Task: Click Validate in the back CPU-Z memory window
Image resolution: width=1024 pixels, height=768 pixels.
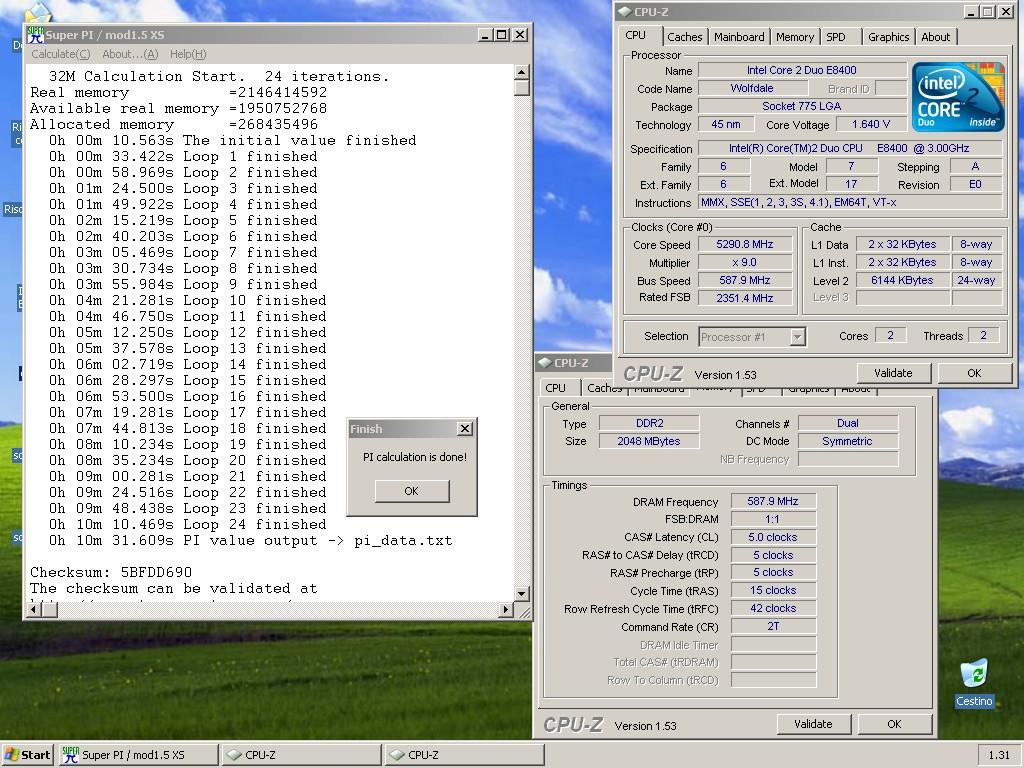Action: point(813,724)
